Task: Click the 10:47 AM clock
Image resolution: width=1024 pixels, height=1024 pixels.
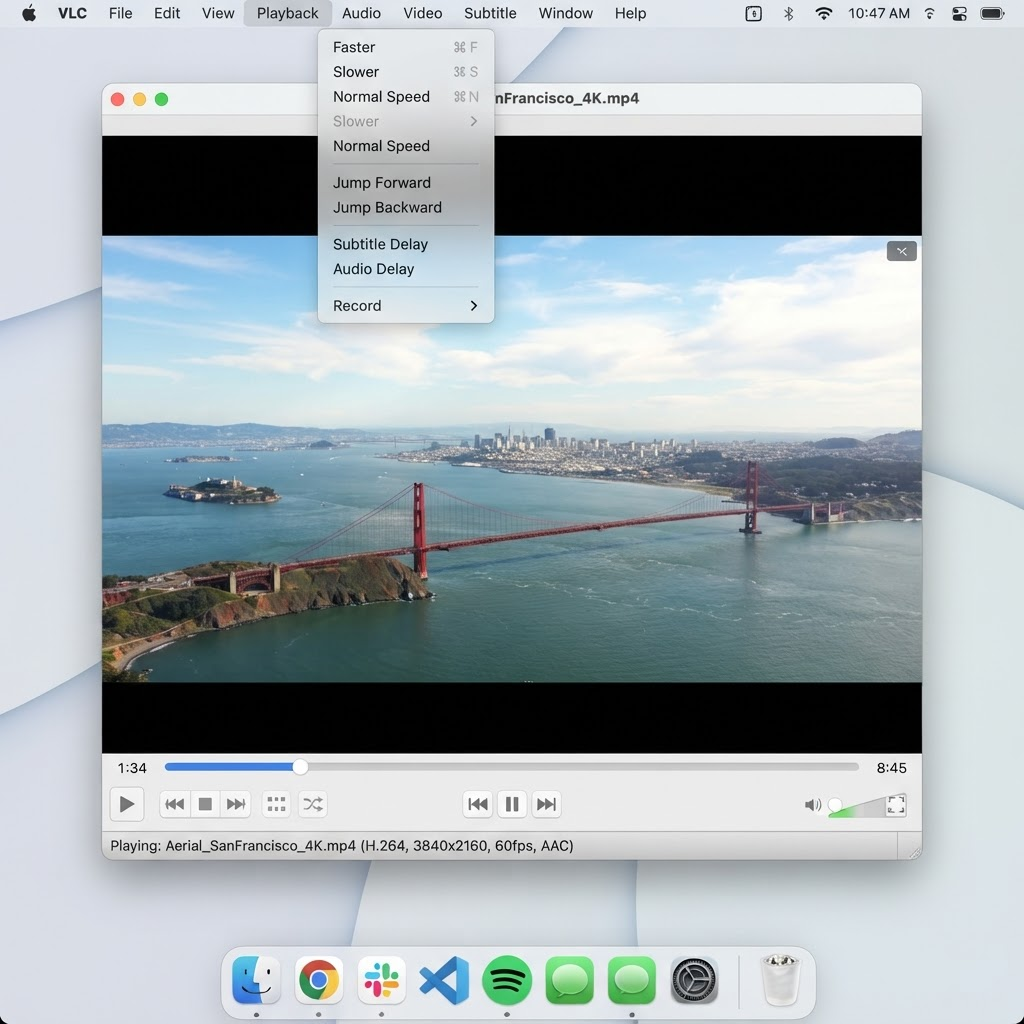Action: (x=878, y=13)
